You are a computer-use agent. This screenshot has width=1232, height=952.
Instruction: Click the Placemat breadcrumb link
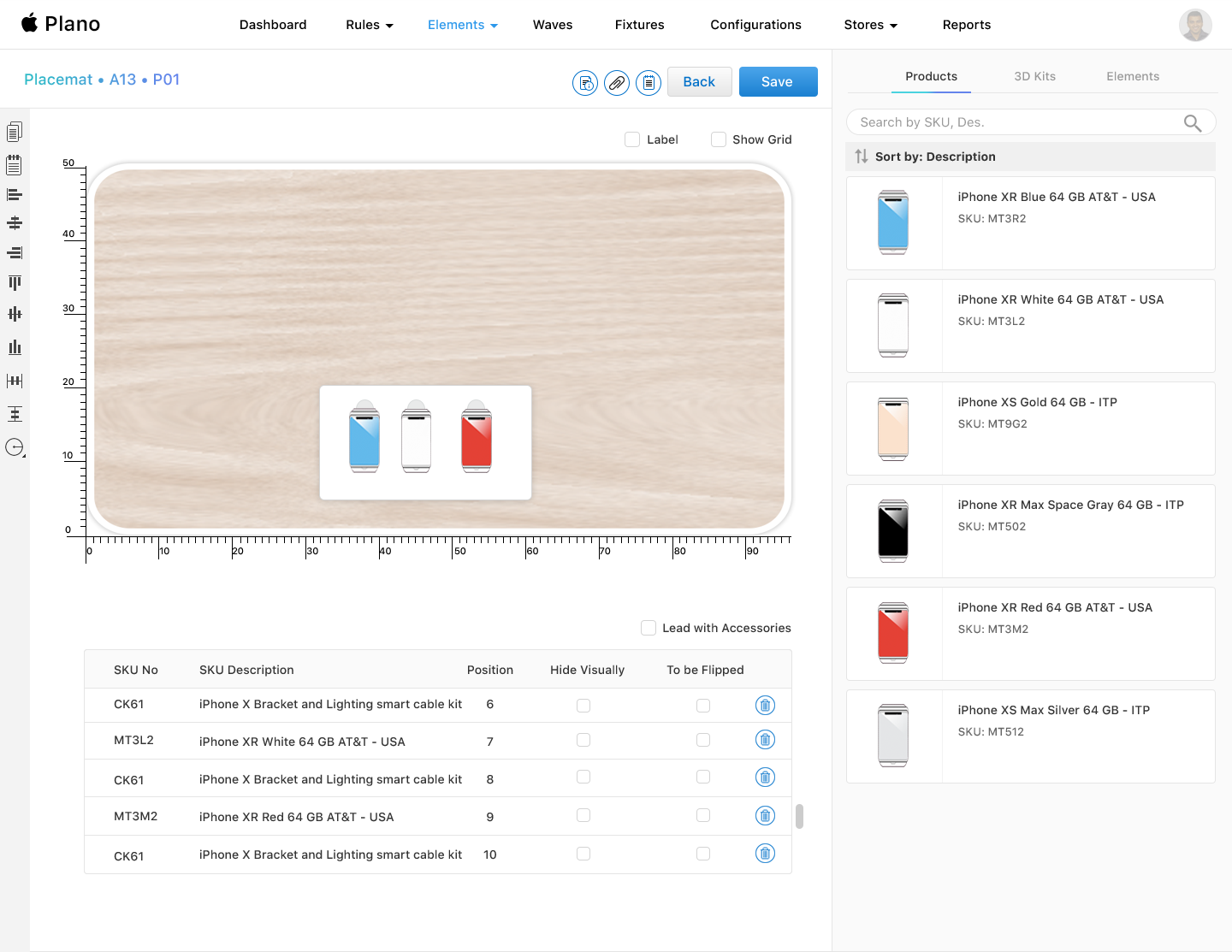[x=58, y=80]
